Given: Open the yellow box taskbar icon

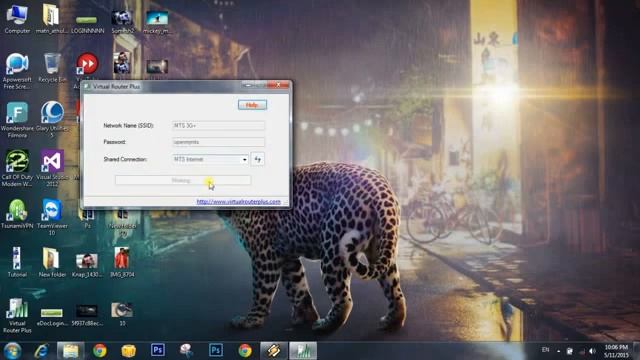Looking at the screenshot, I should click(x=129, y=351).
